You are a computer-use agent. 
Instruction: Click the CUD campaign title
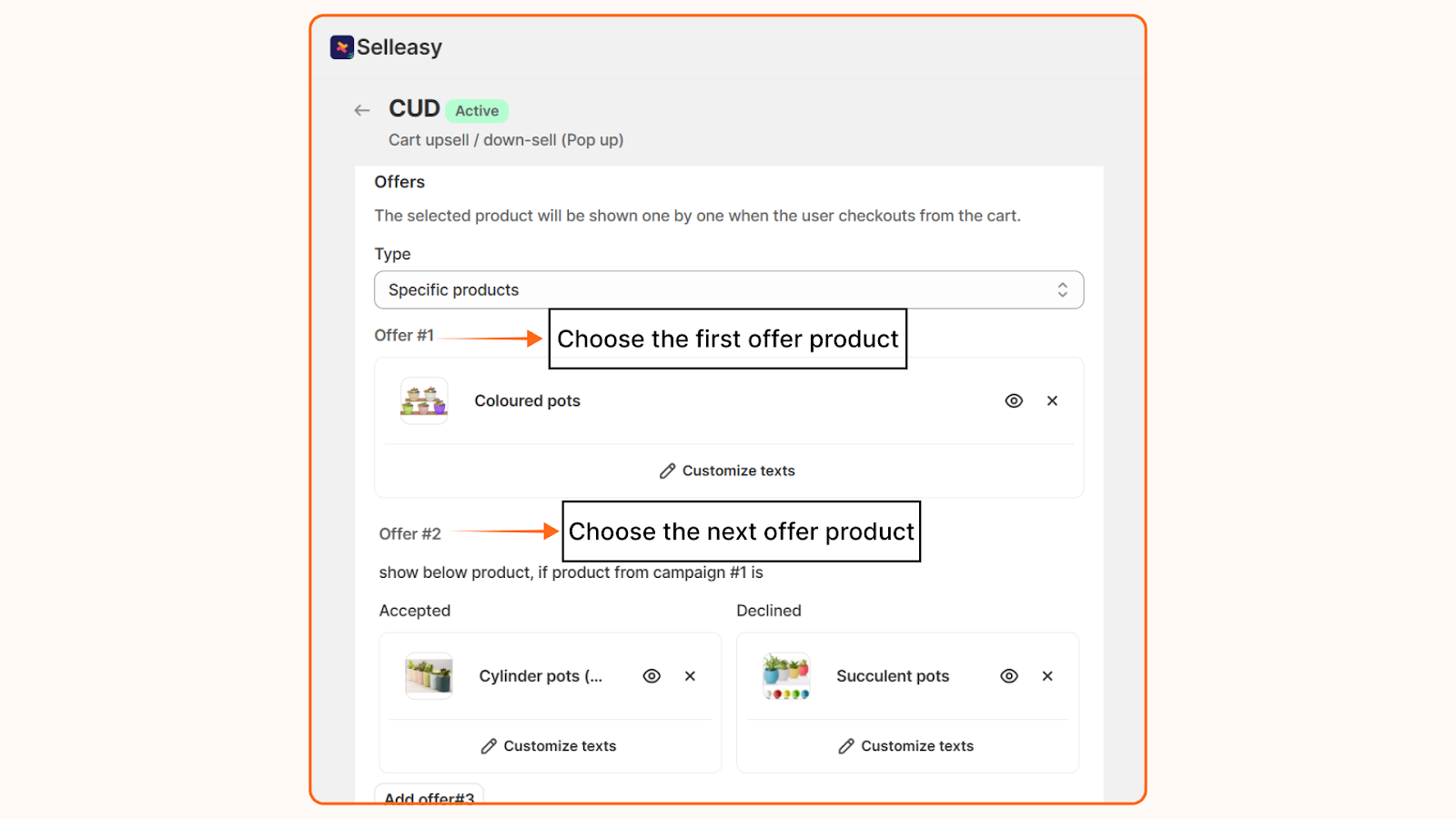(414, 108)
